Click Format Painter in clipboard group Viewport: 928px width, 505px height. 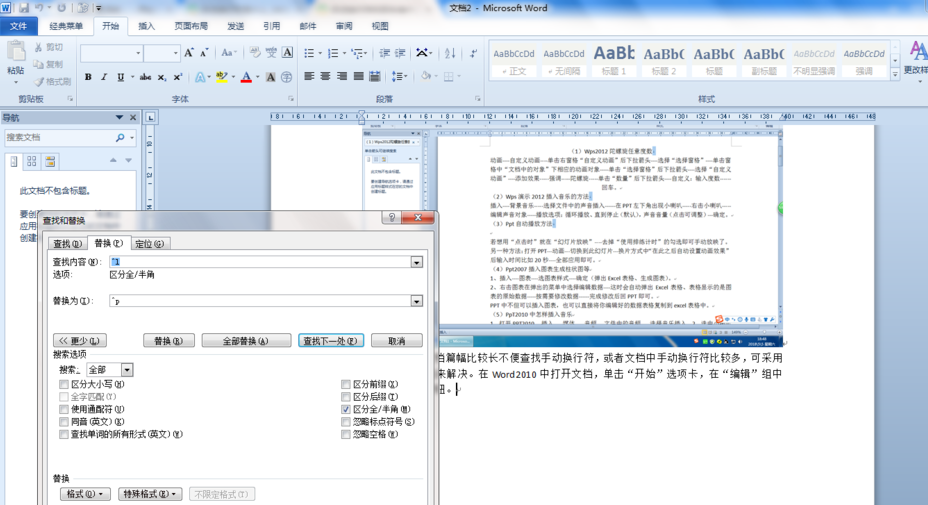click(x=52, y=82)
